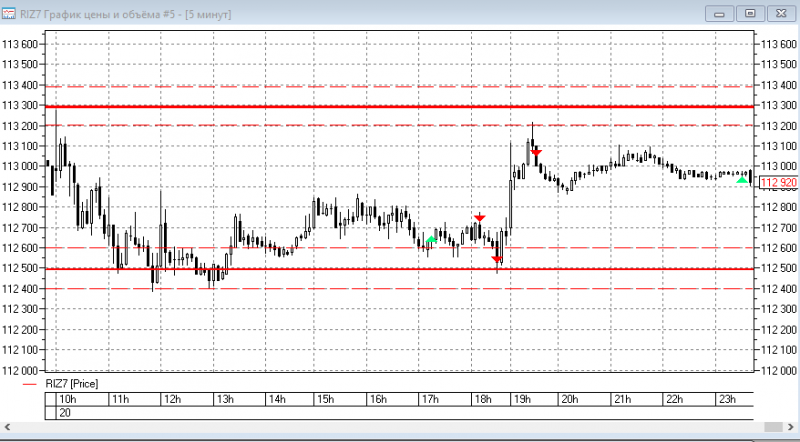Click the red marker at 112 500 low
800x442 pixels.
(497, 259)
